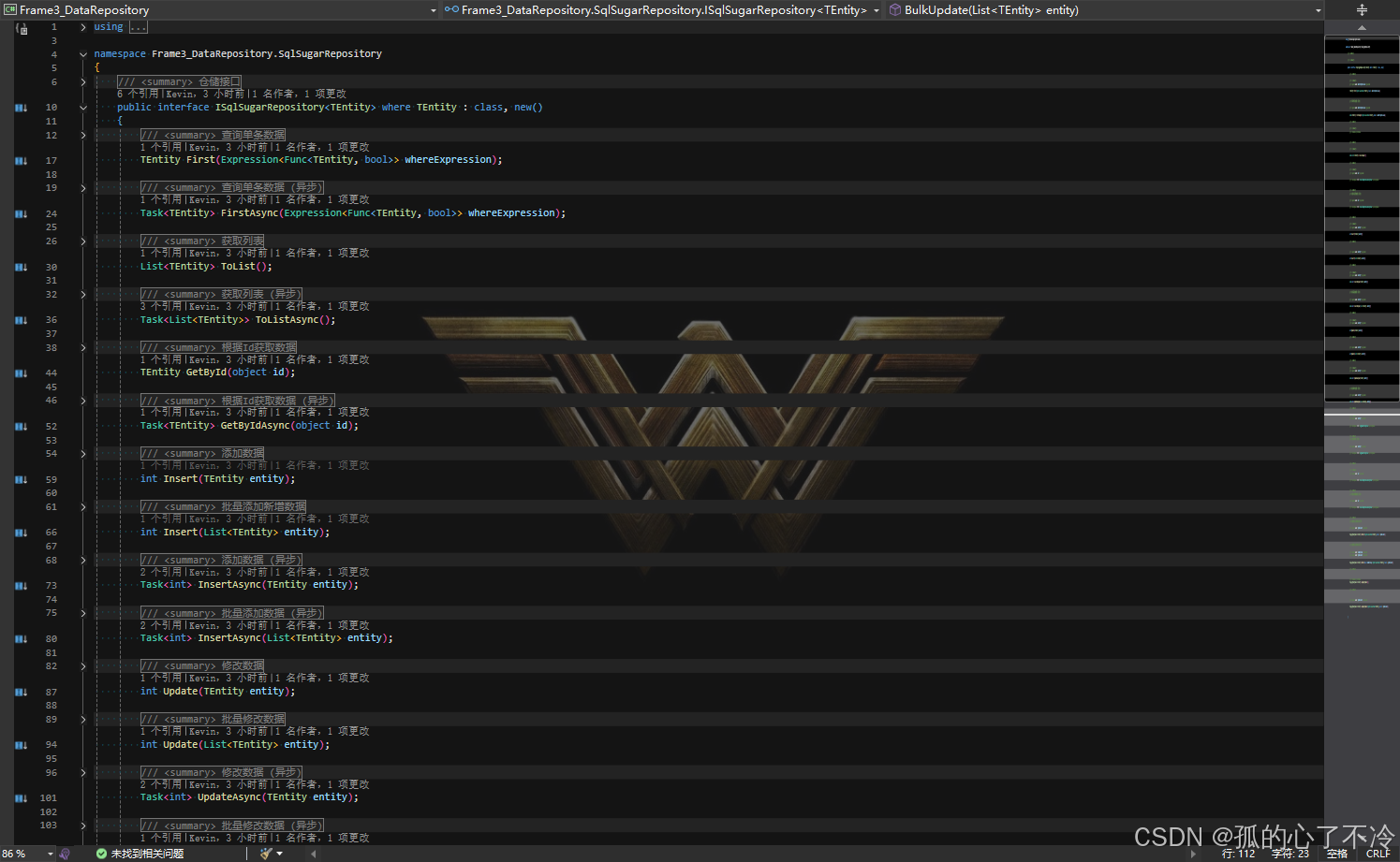Click the inheritance margin icon beside GetByIdAsync line 52
1400x862 pixels.
tap(21, 427)
